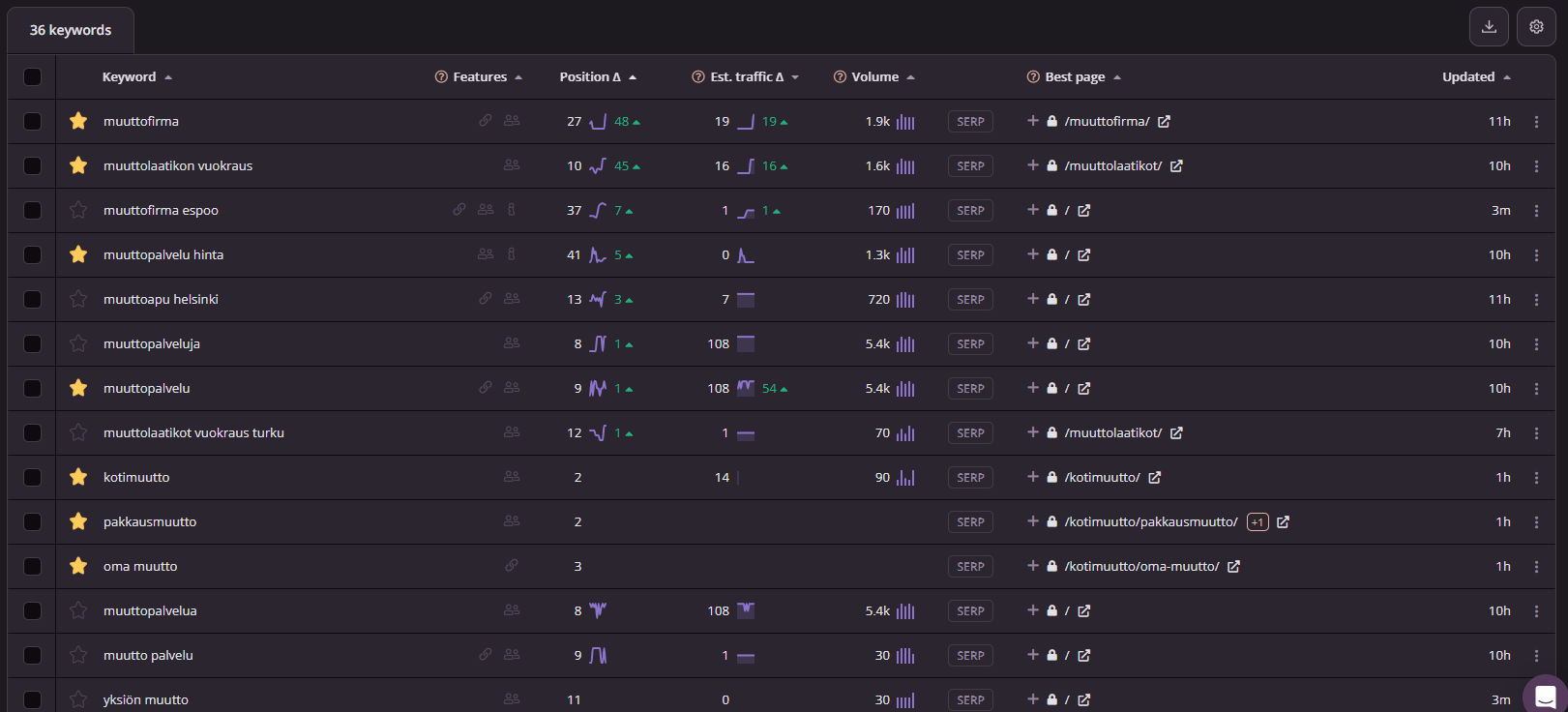Sort by Keyword column
Screen dimensions: 1568x712
[136, 77]
